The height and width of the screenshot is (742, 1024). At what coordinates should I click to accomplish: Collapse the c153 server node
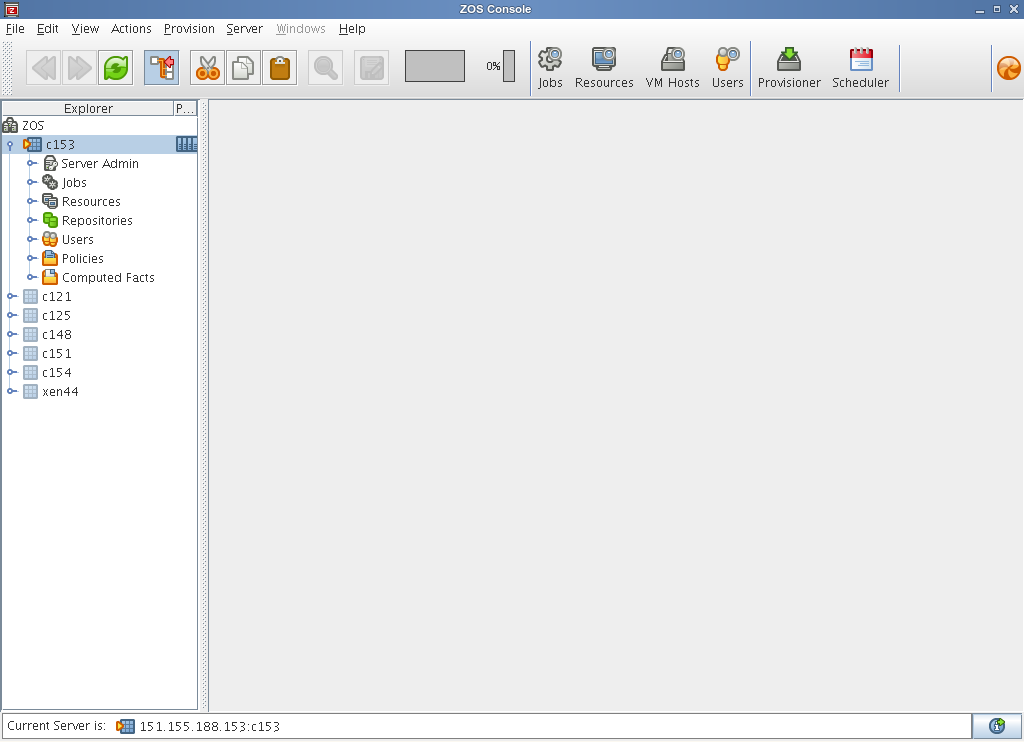(10, 145)
